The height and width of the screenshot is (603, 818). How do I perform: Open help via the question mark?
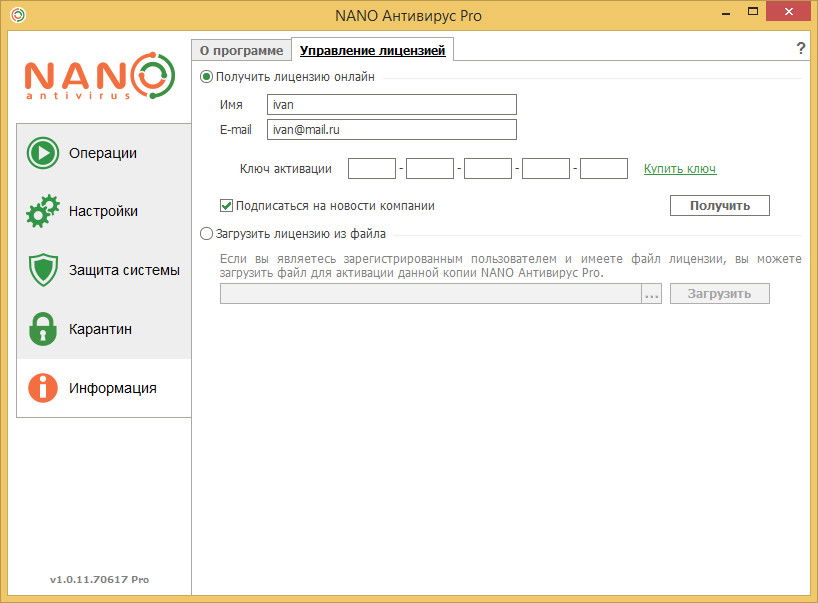pyautogui.click(x=801, y=49)
